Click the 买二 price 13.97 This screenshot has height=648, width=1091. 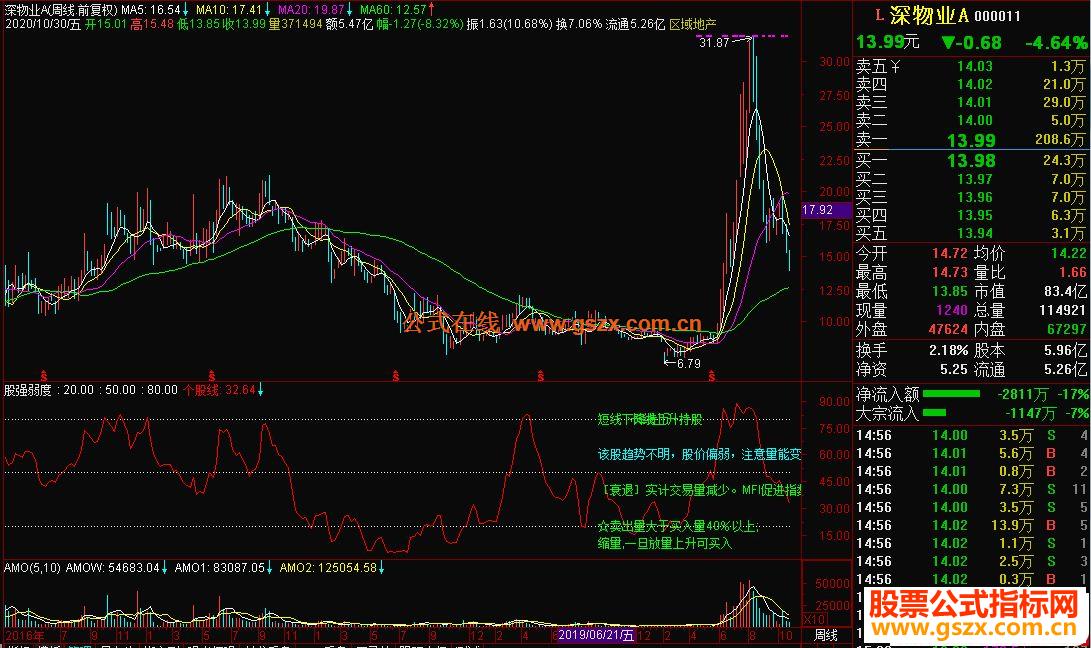[975, 180]
